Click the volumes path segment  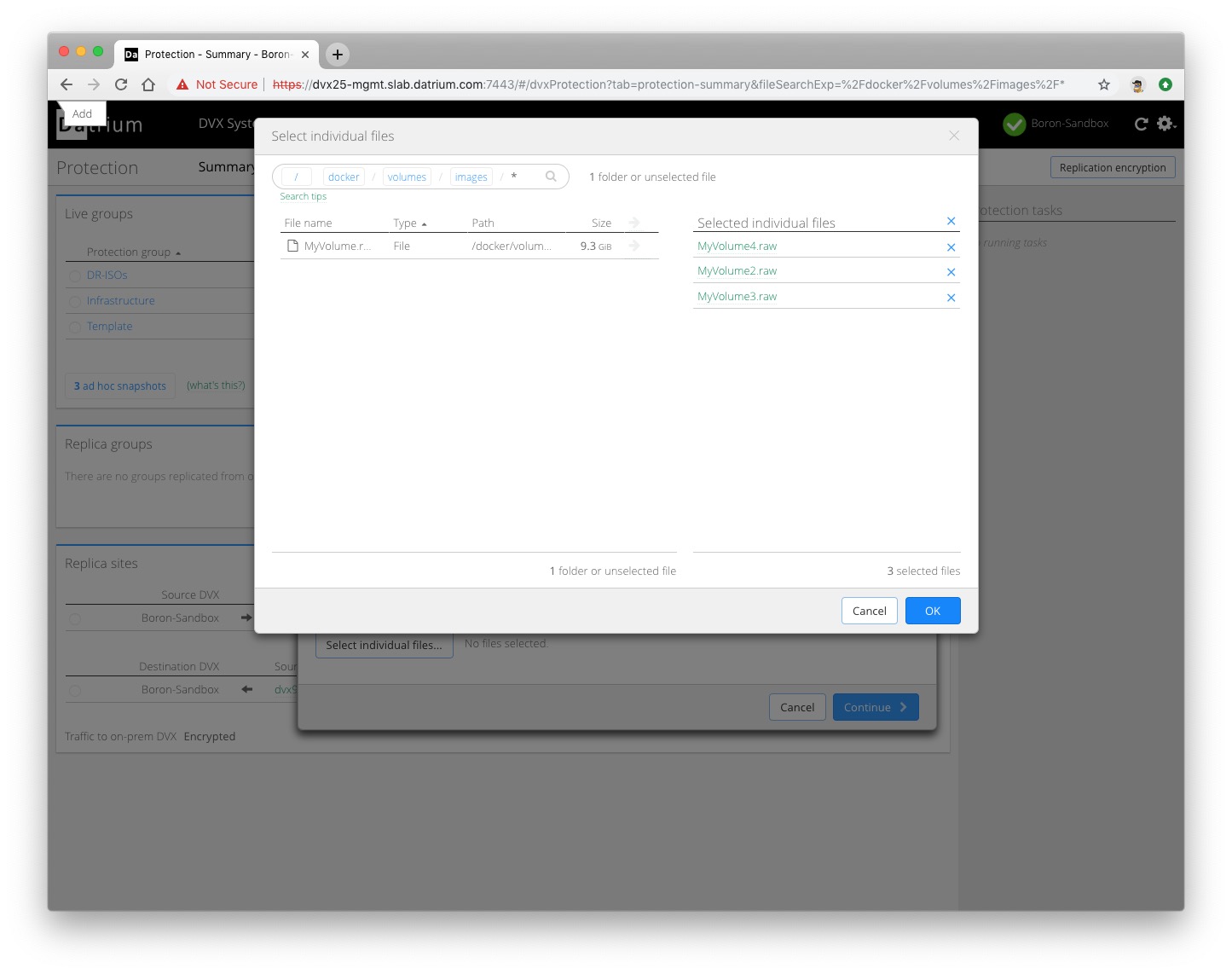click(x=407, y=177)
